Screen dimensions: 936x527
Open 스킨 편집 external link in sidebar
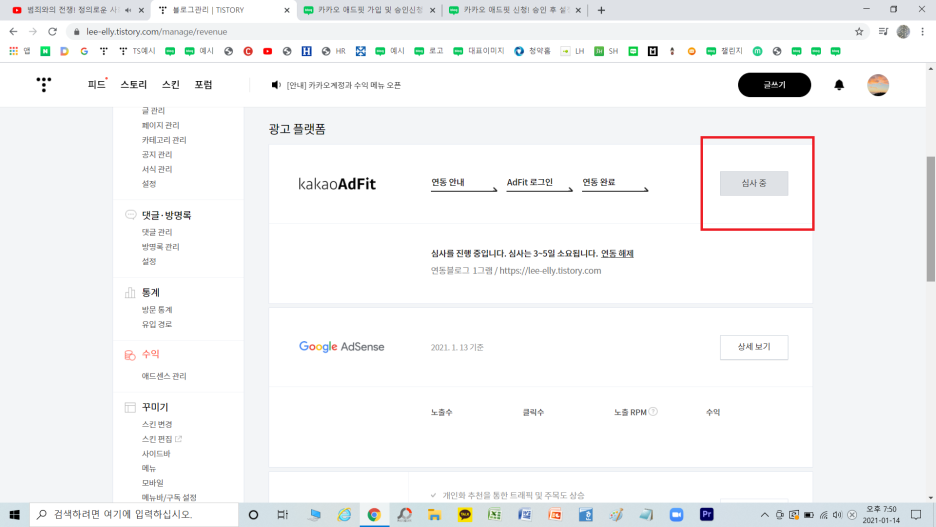point(161,439)
